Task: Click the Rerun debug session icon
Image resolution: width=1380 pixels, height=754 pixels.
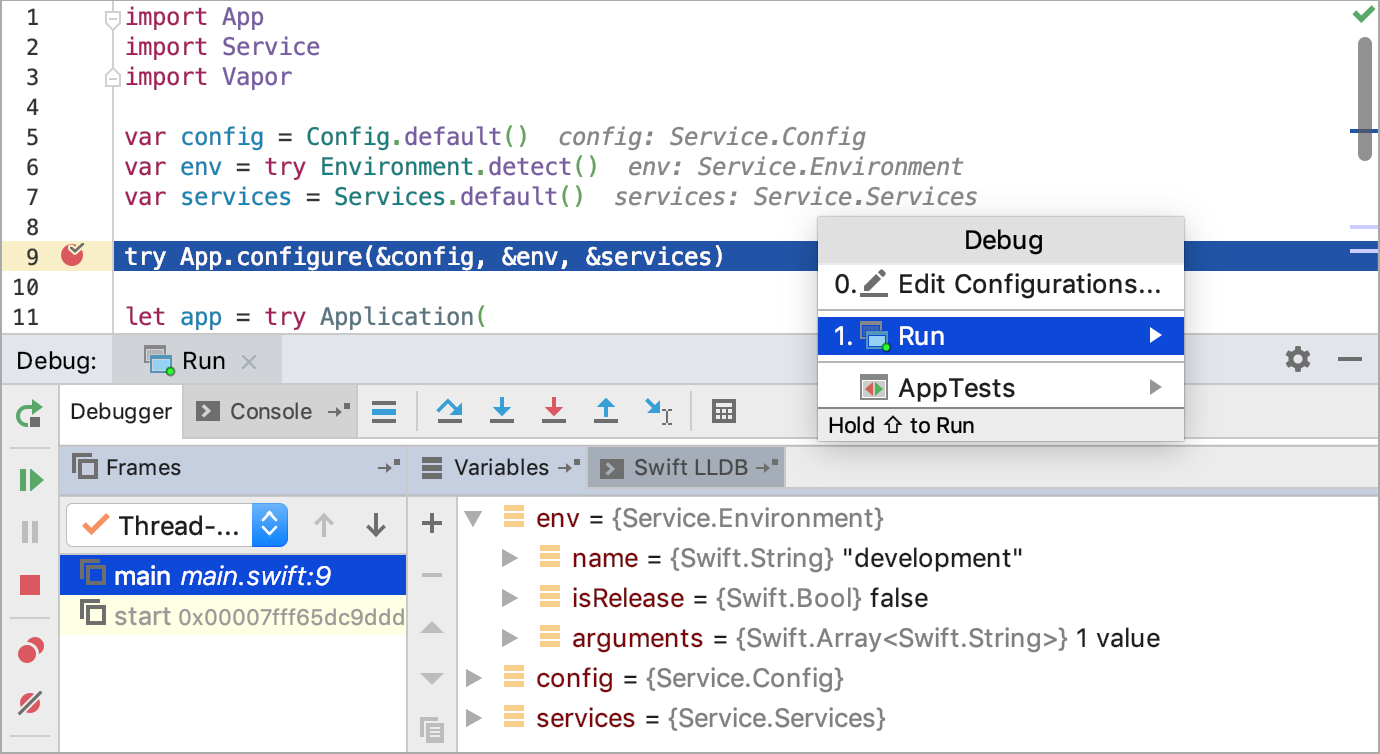Action: [30, 413]
